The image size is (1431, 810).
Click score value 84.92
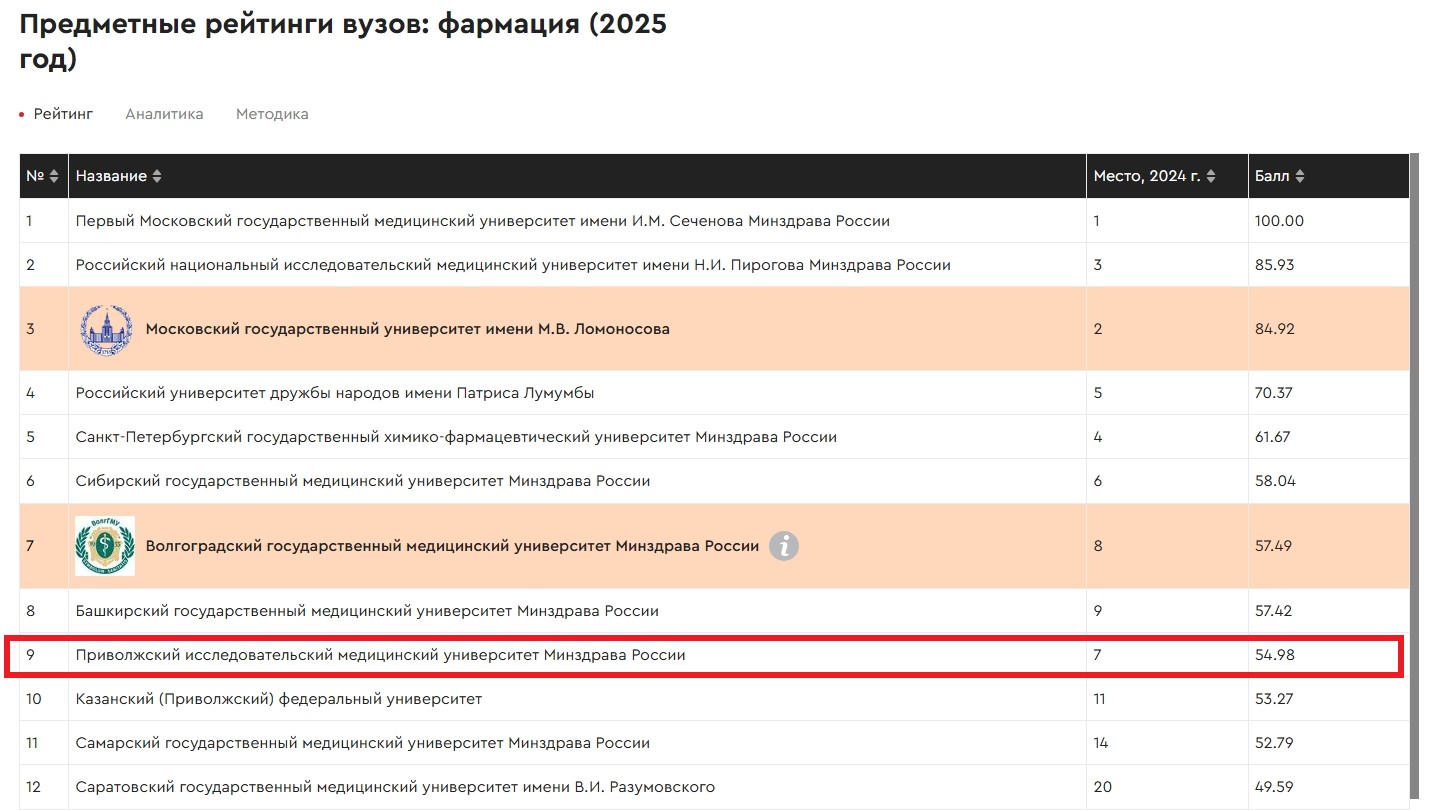coord(1275,329)
